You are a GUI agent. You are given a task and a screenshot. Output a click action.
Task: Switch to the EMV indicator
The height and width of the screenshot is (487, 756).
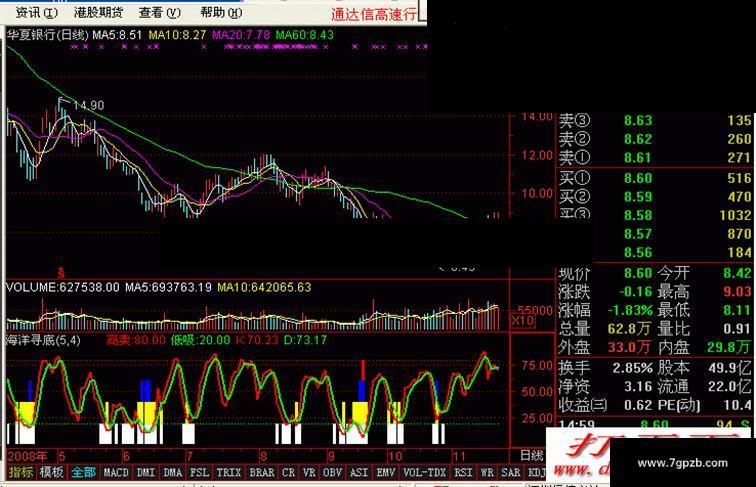(386, 473)
